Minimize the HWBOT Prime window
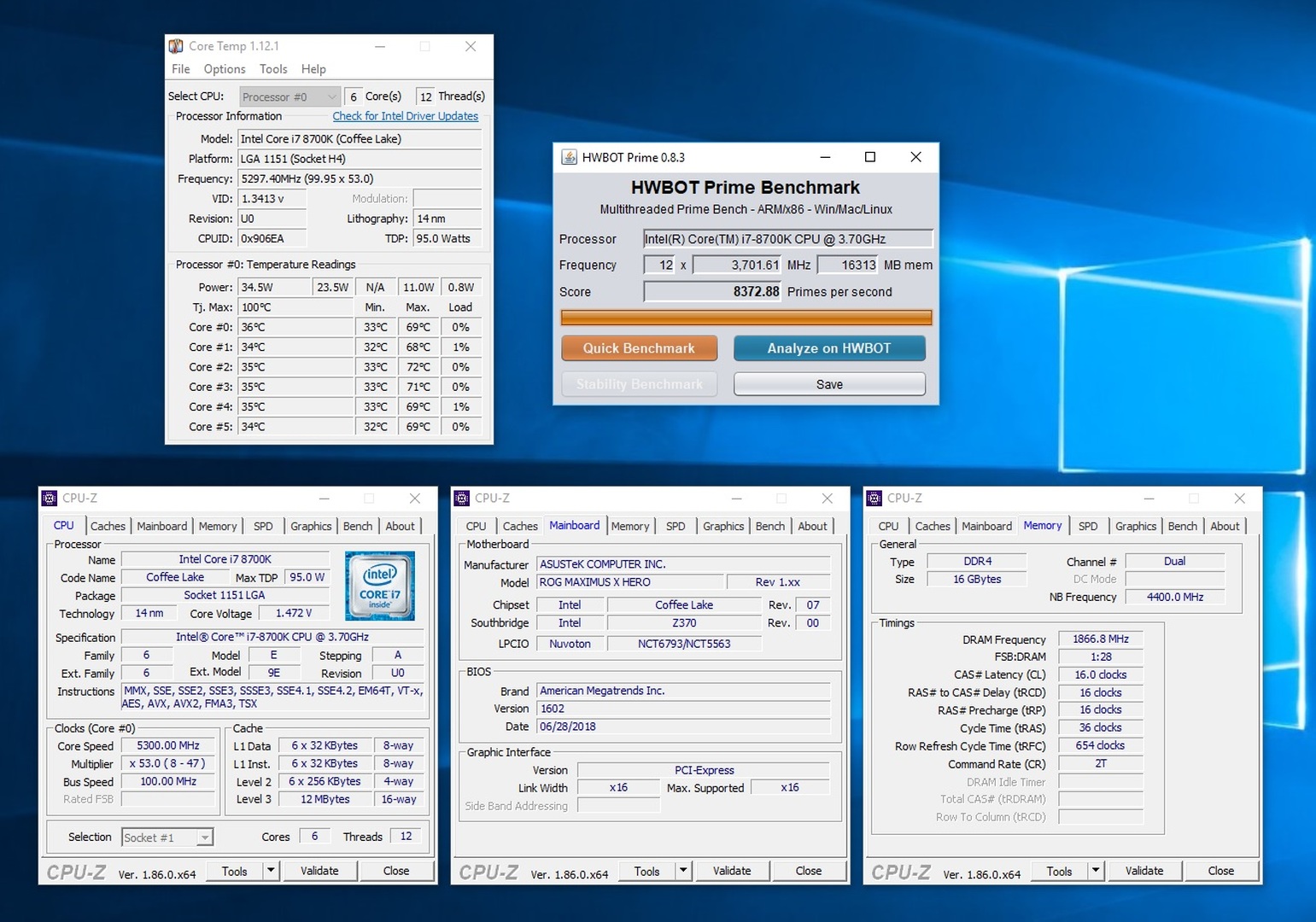The height and width of the screenshot is (922, 1316). 825,157
